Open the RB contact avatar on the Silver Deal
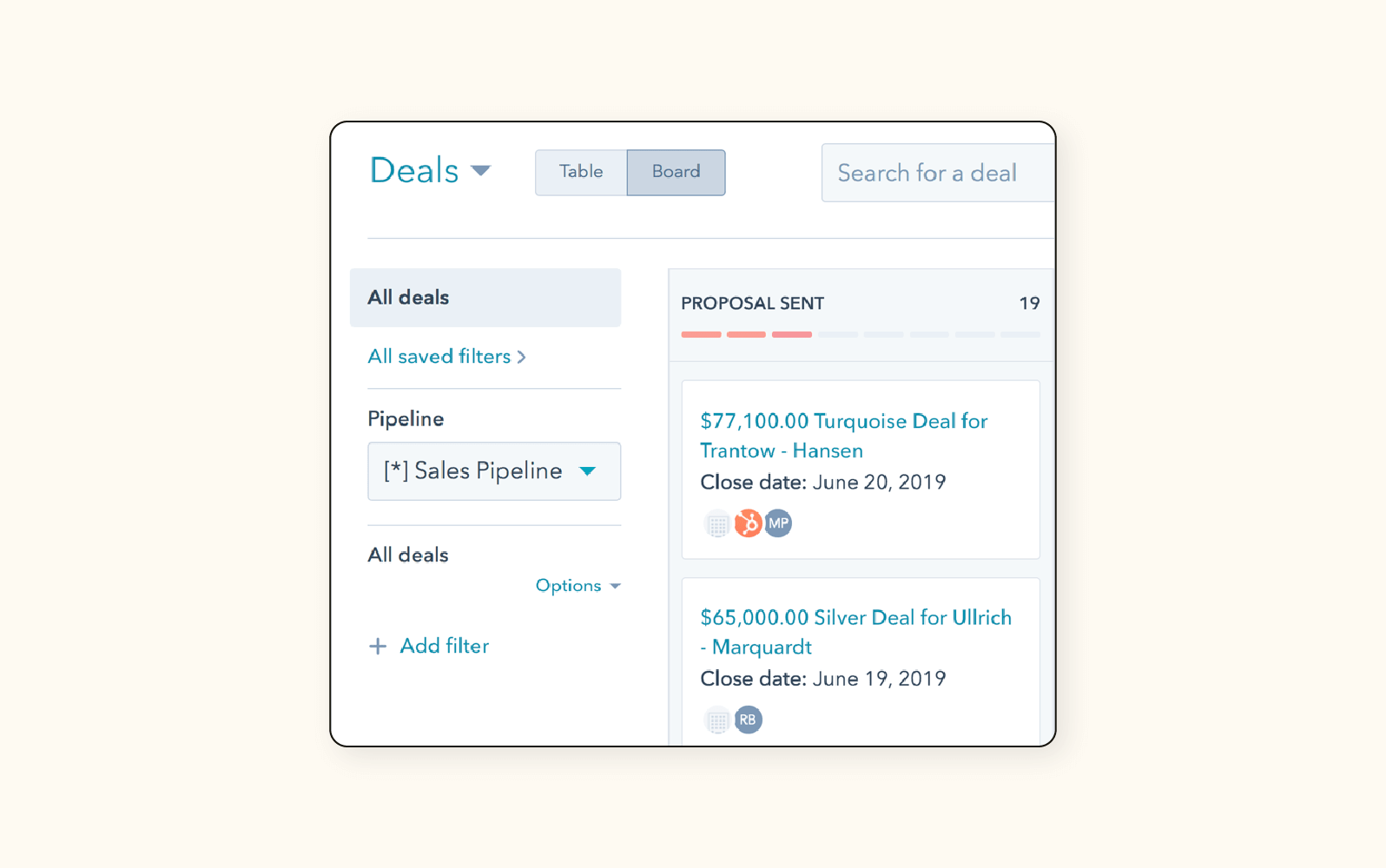 pyautogui.click(x=748, y=719)
